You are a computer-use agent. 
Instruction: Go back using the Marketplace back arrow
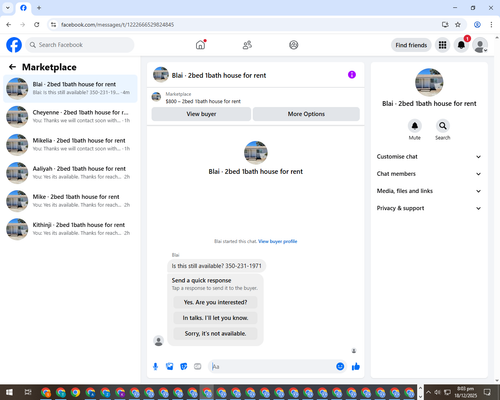coord(12,67)
